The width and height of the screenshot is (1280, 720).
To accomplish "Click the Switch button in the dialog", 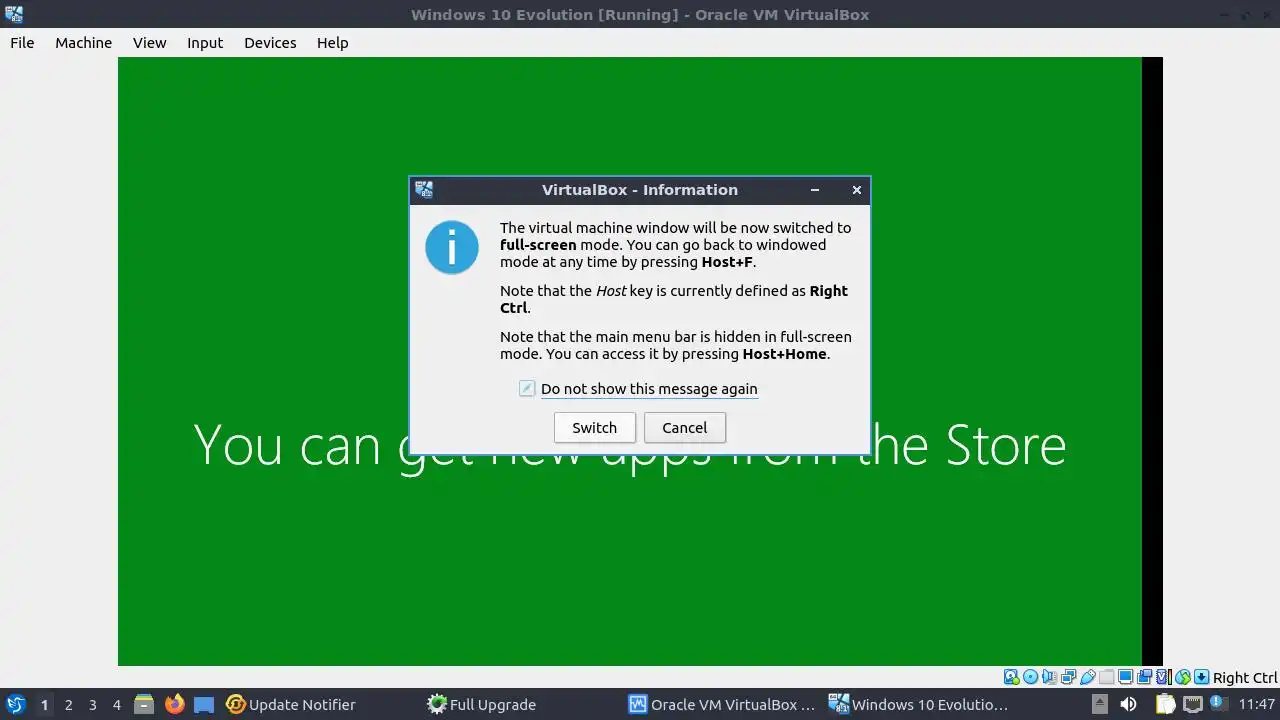I will pos(594,427).
